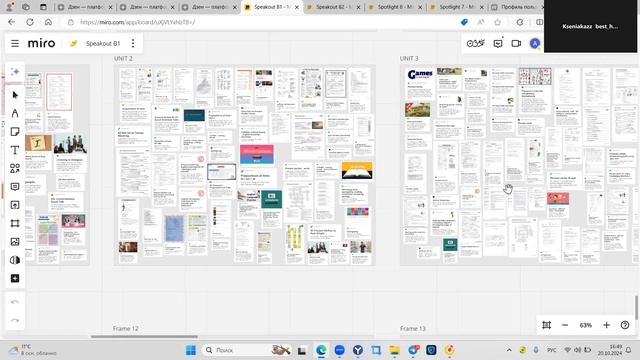The image size is (640, 360).
Task: Open the timer and activities icons
Action: point(476,43)
